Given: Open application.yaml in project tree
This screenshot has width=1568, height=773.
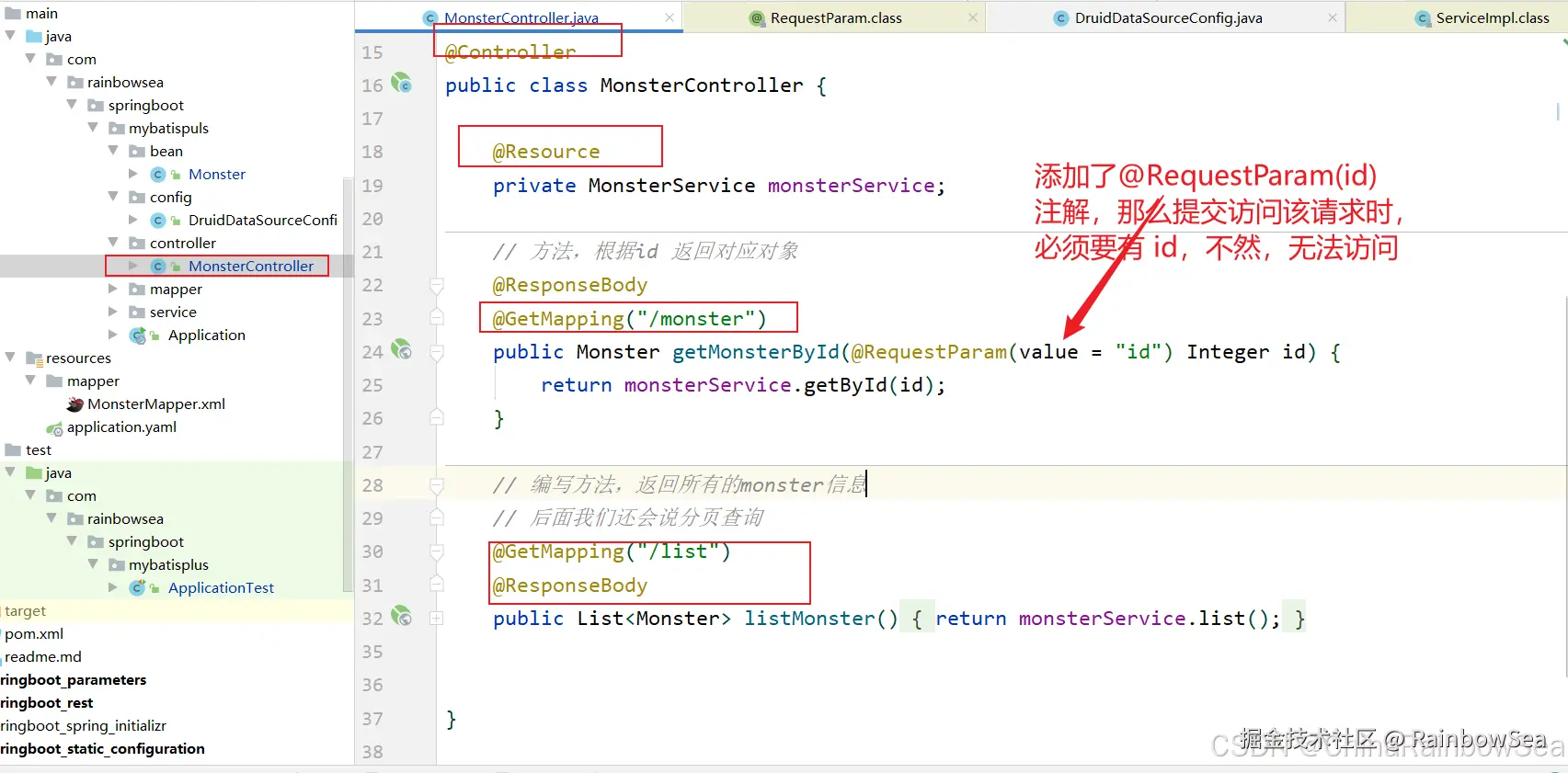Looking at the screenshot, I should coord(121,427).
